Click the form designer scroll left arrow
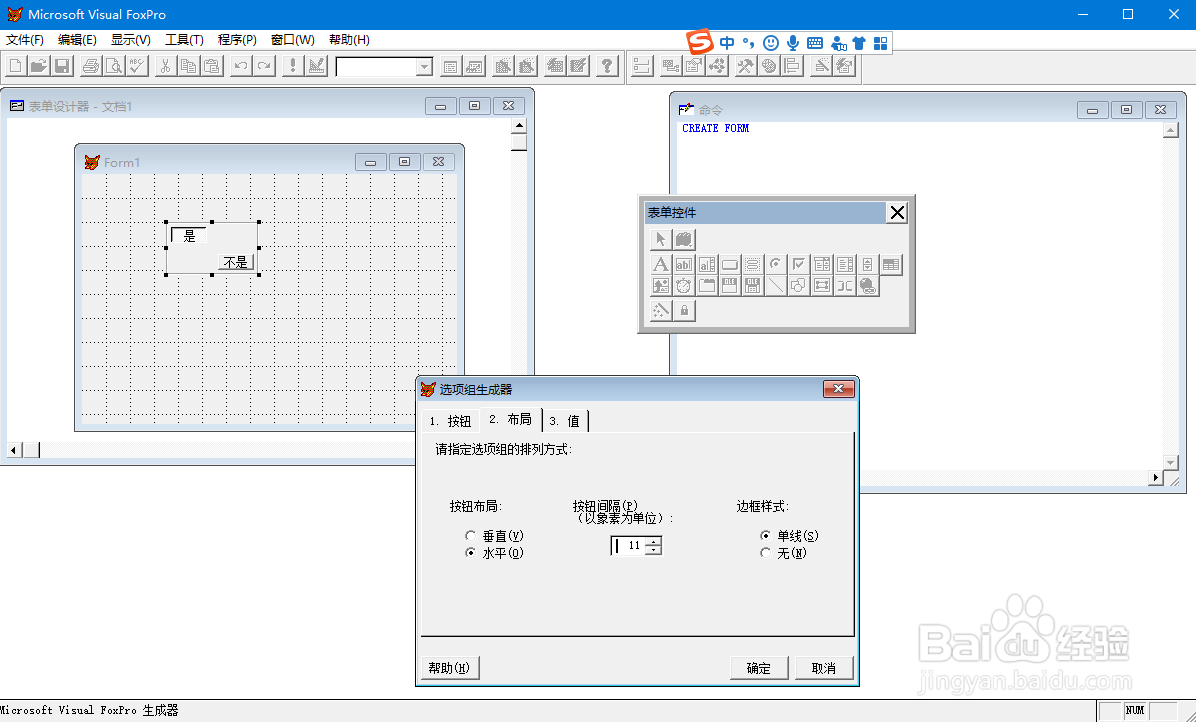 pos(13,450)
